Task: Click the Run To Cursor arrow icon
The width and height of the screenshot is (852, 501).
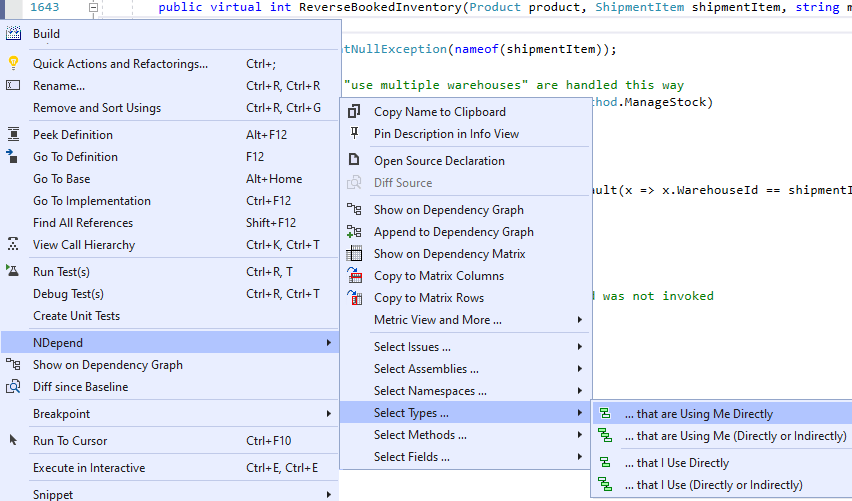Action: pyautogui.click(x=13, y=440)
